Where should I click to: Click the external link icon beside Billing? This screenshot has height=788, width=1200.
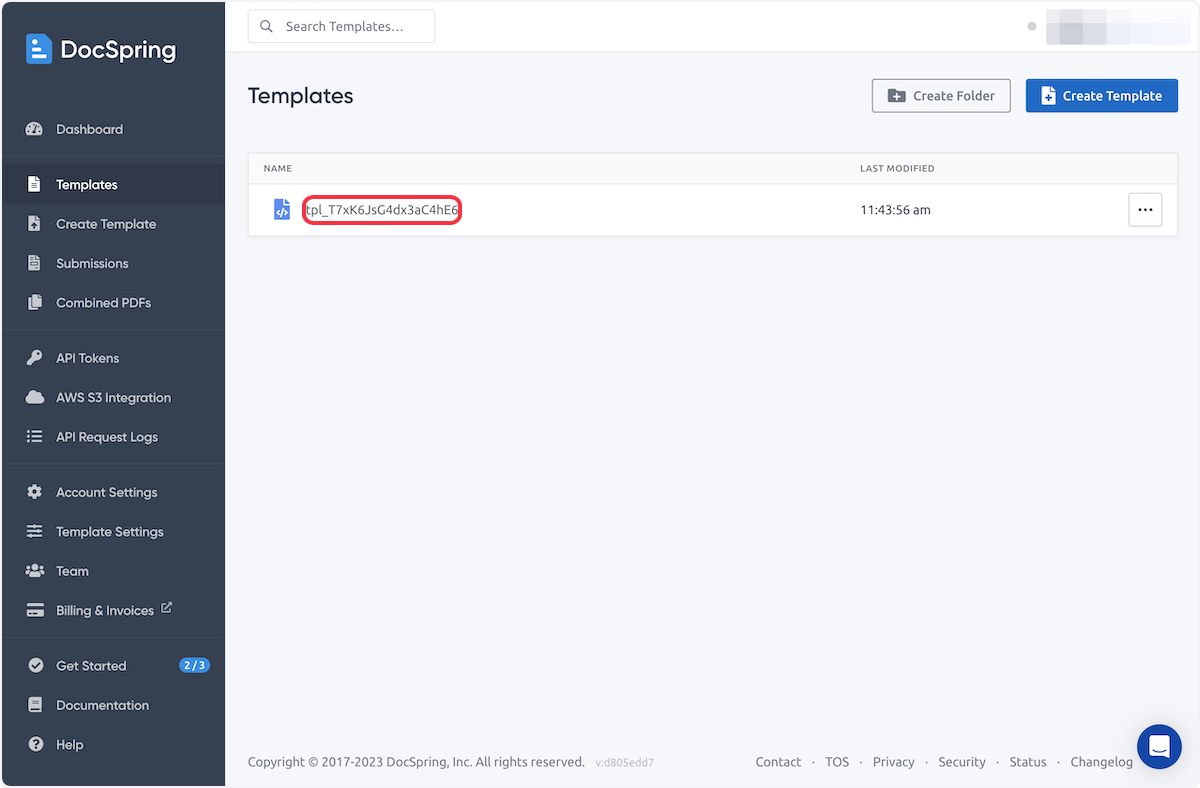tap(167, 607)
